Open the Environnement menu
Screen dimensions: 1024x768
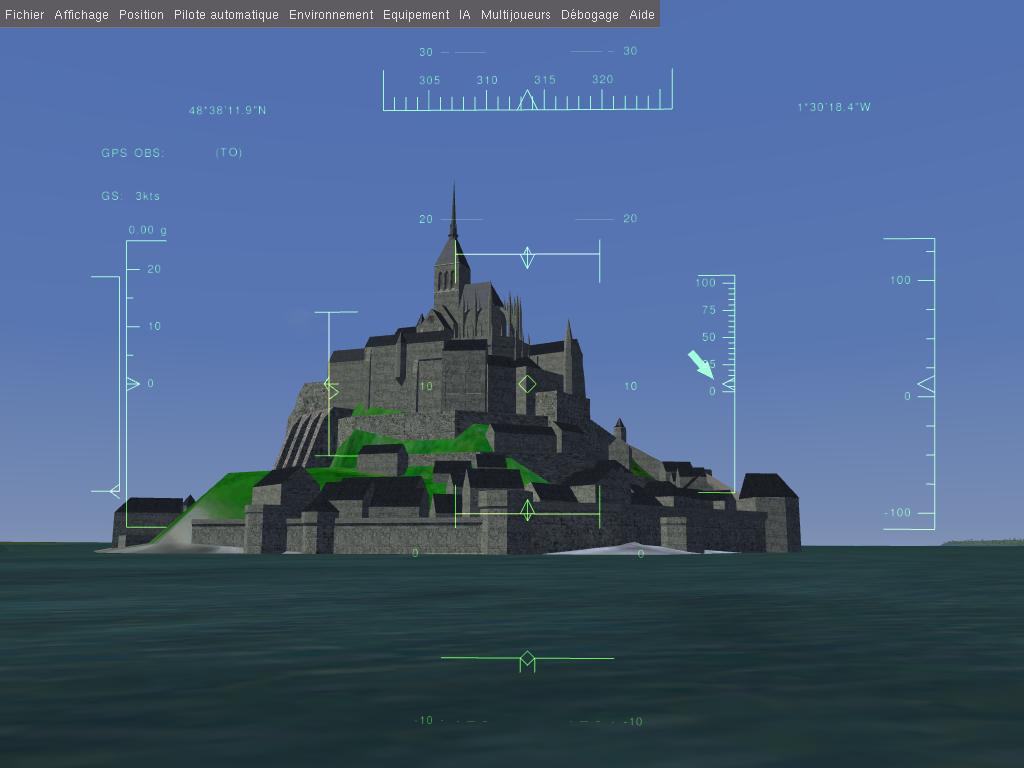331,14
